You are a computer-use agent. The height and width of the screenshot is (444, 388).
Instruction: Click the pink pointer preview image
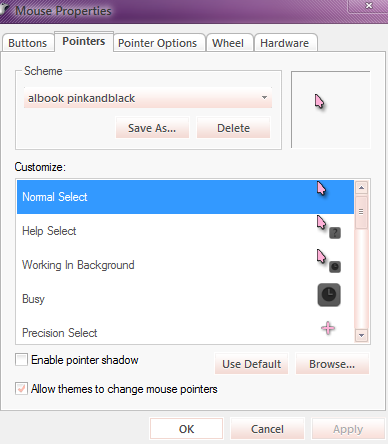coord(320,101)
